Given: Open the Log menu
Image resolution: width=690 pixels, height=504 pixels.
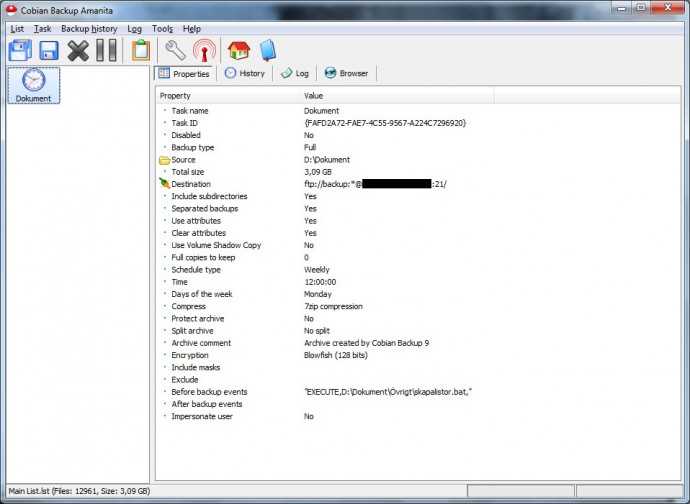Looking at the screenshot, I should [x=134, y=29].
